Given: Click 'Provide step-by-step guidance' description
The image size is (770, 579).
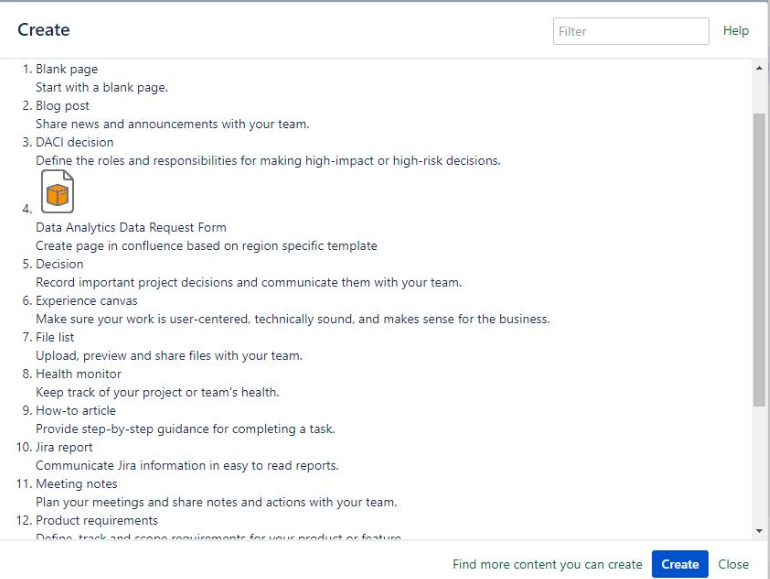Looking at the screenshot, I should pyautogui.click(x=185, y=429).
